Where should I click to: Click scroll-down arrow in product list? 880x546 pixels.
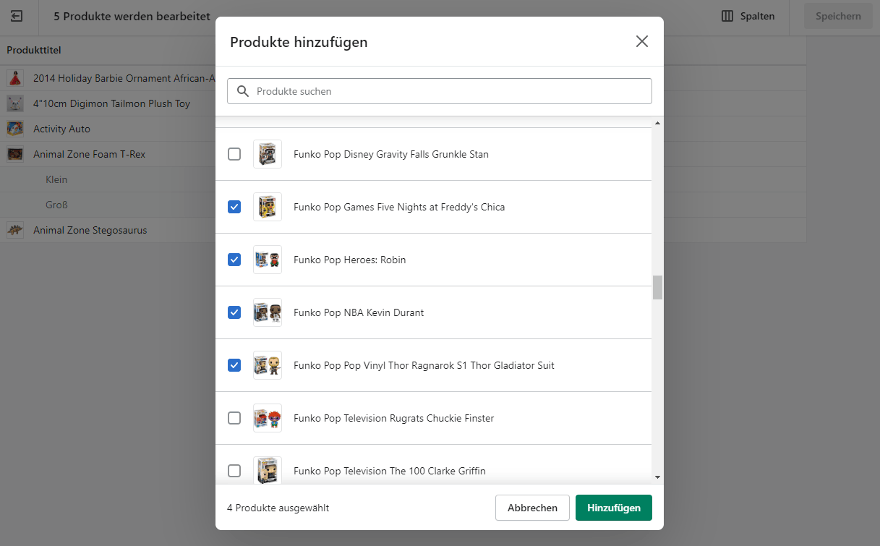pyautogui.click(x=657, y=478)
